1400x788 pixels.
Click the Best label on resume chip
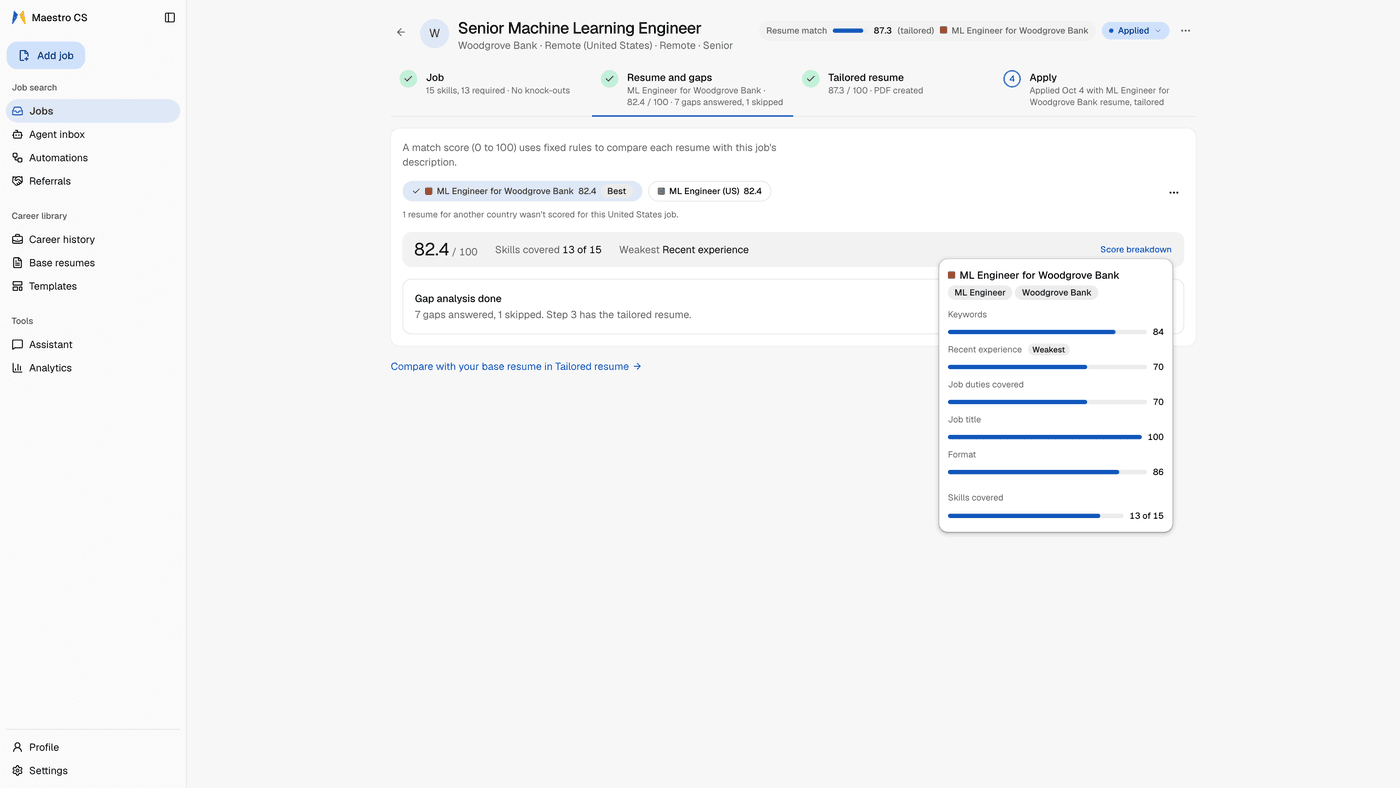[617, 191]
